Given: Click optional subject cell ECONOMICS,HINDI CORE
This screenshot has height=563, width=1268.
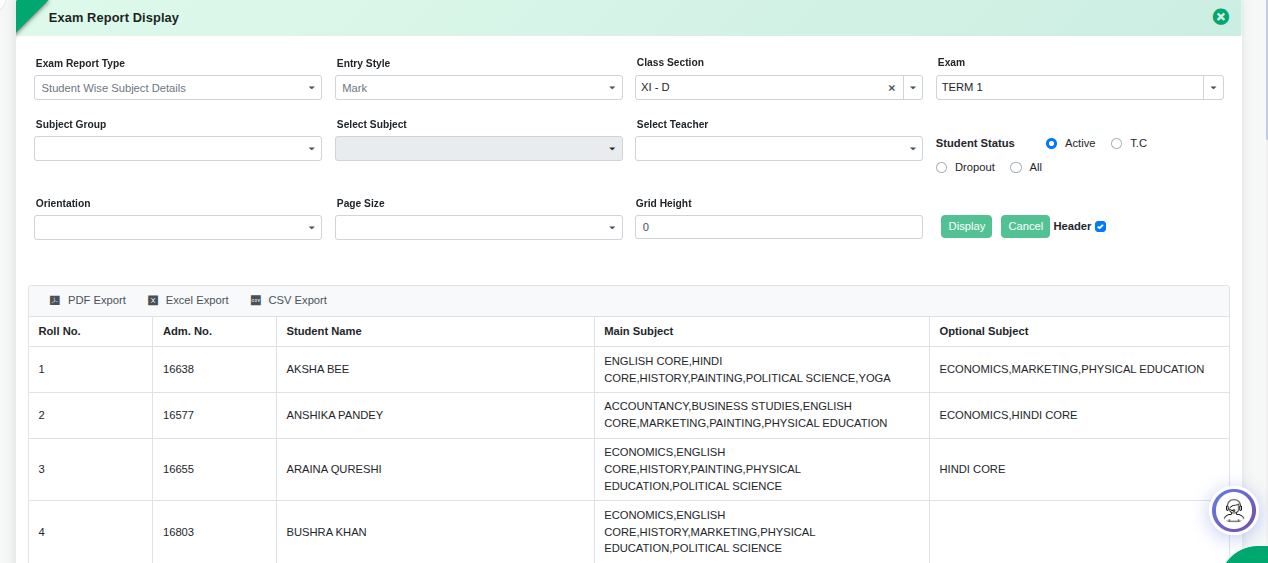Looking at the screenshot, I should pos(1079,416).
